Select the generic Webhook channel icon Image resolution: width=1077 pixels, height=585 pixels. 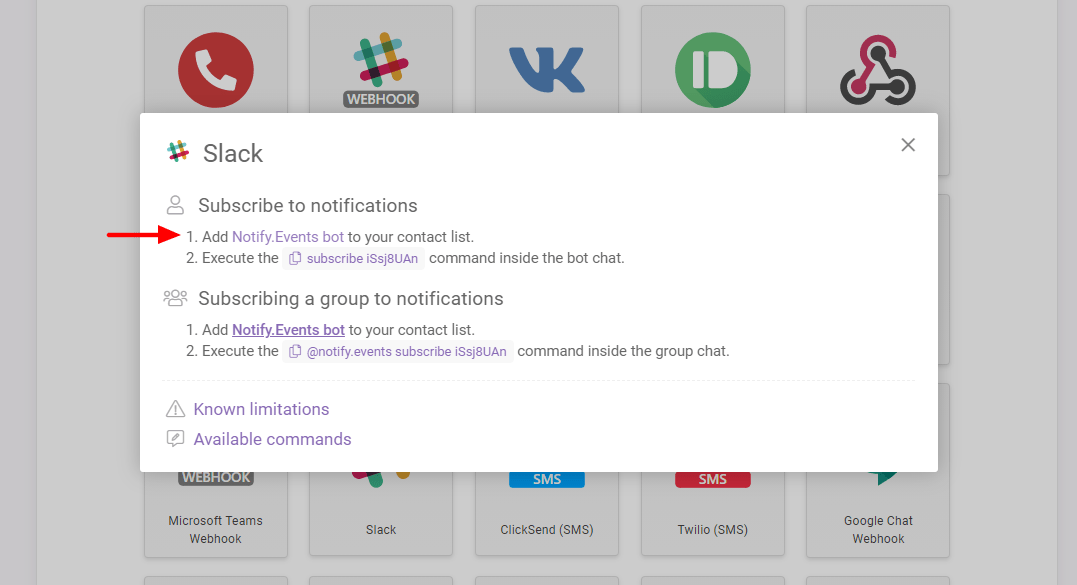point(878,70)
